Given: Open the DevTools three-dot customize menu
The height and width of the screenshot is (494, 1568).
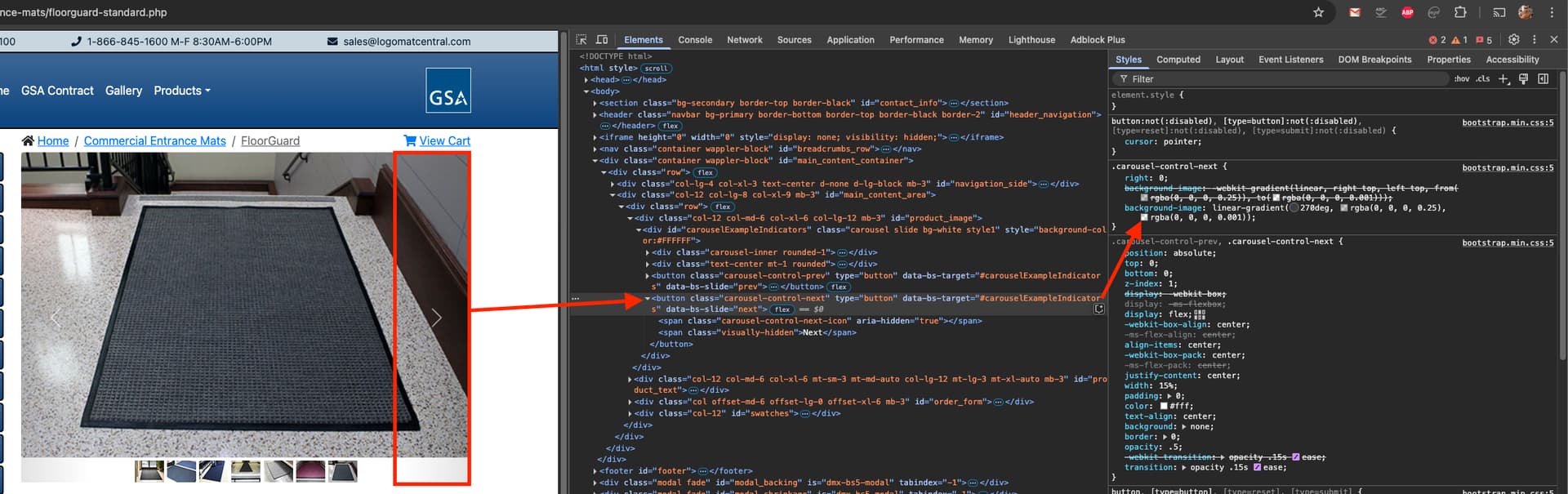Looking at the screenshot, I should (x=1535, y=39).
